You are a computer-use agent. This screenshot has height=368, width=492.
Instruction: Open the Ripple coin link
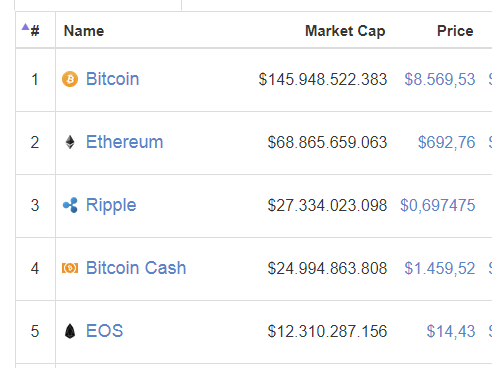111,205
